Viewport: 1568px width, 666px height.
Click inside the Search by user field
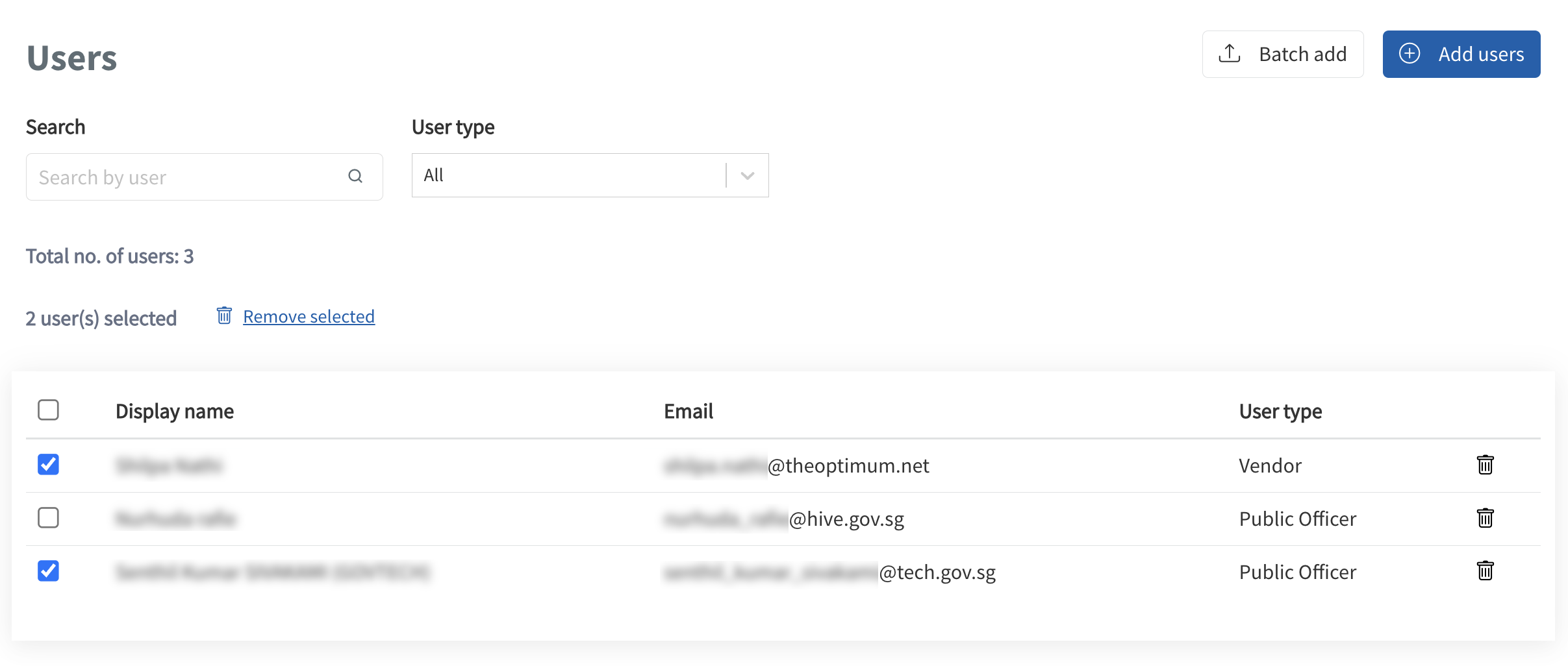pos(182,176)
